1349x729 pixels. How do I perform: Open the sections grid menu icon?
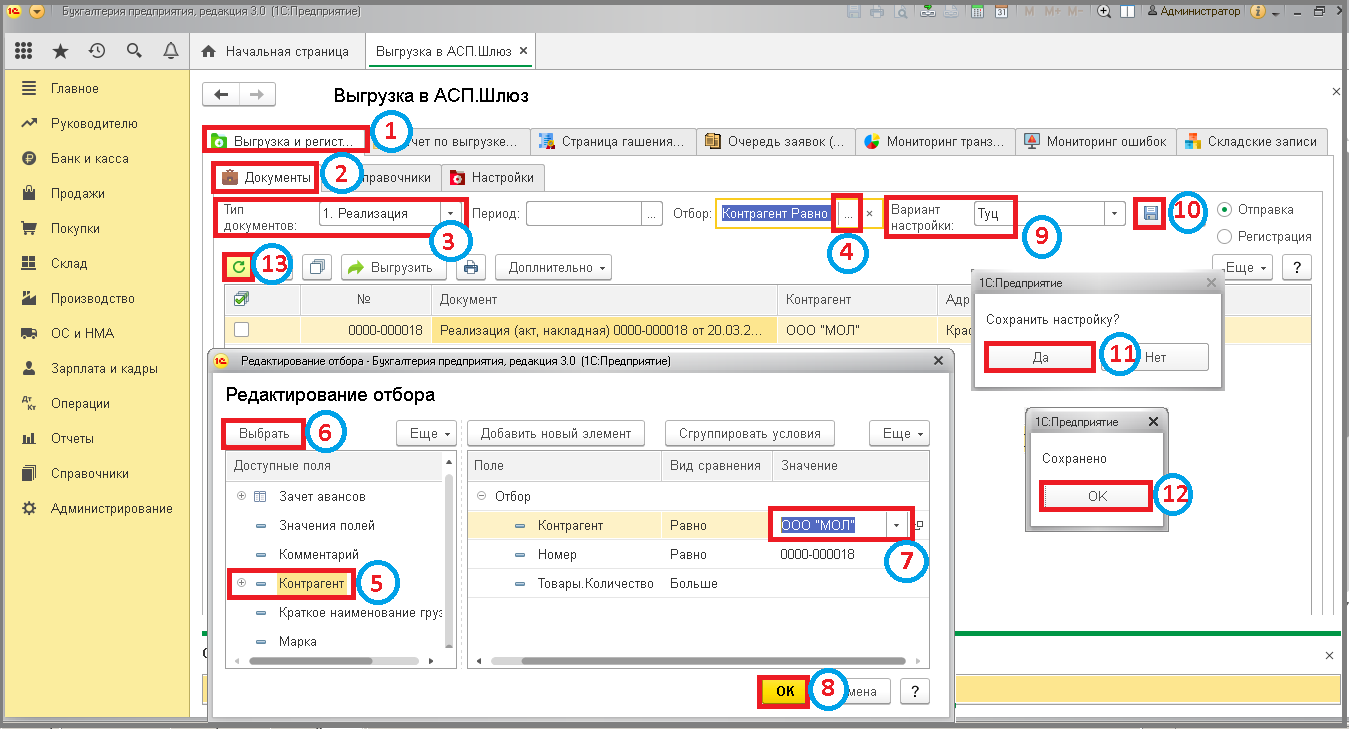click(24, 51)
